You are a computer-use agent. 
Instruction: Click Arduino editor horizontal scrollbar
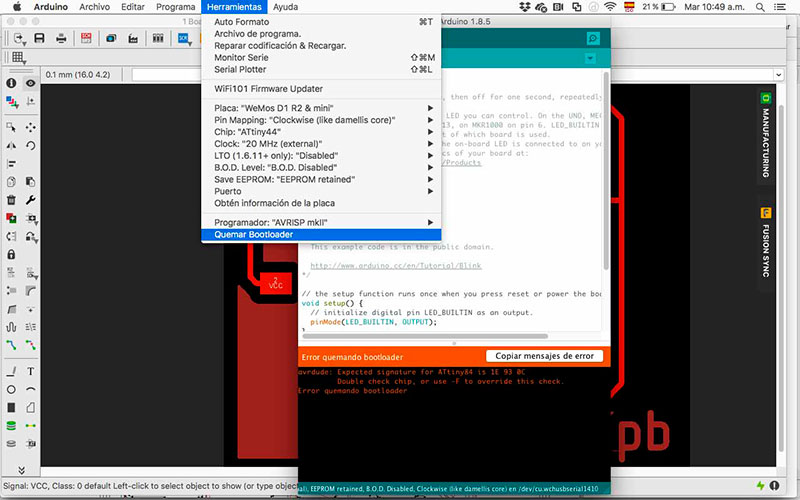(425, 336)
